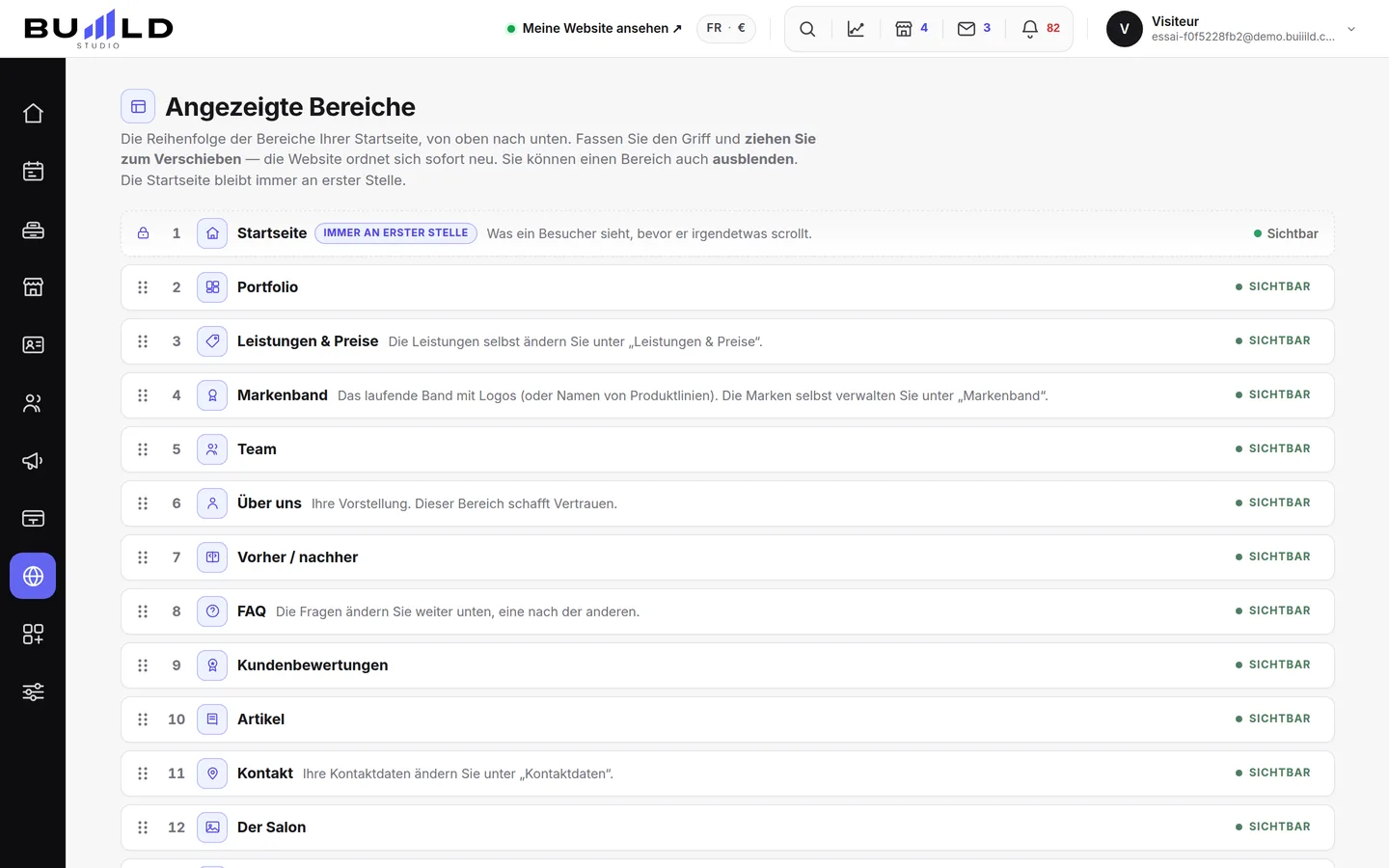The image size is (1389, 868).
Task: Click the drag handle of Markenband row
Action: coord(143,395)
